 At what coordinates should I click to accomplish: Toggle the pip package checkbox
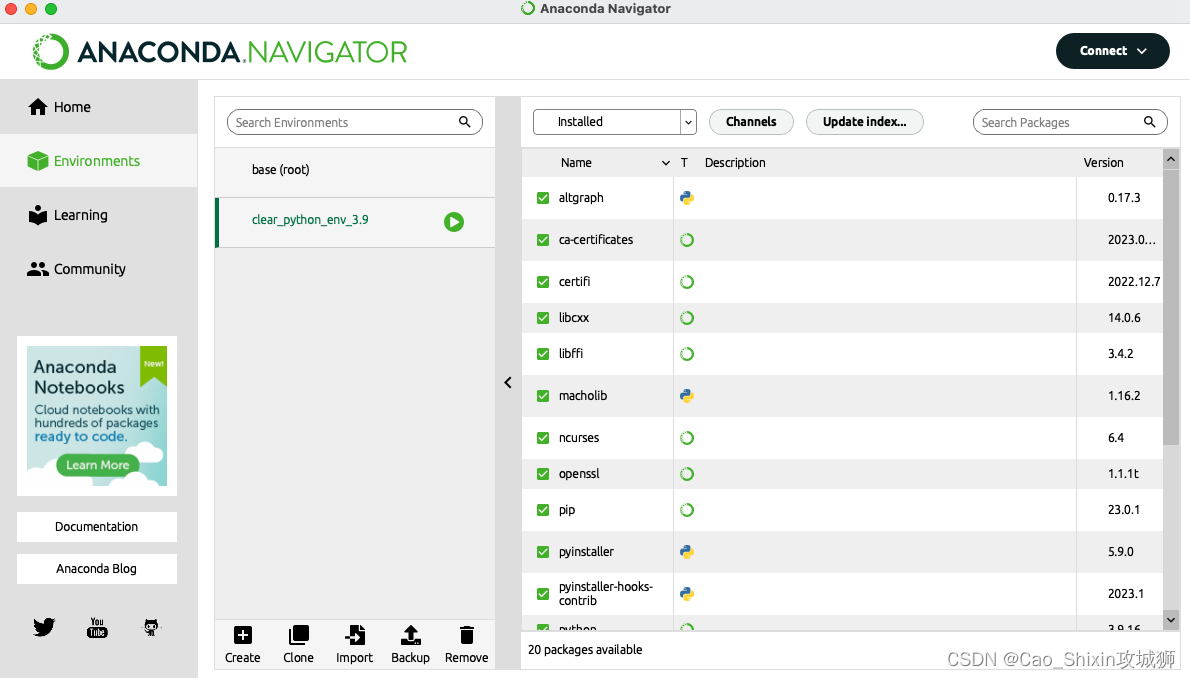543,510
